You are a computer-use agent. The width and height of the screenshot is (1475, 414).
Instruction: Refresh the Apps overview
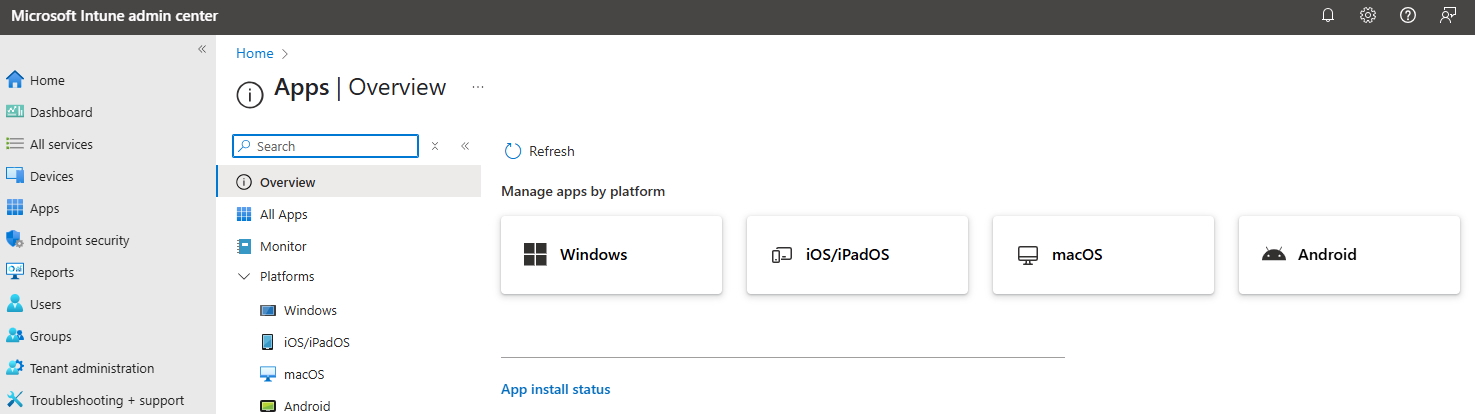(540, 151)
